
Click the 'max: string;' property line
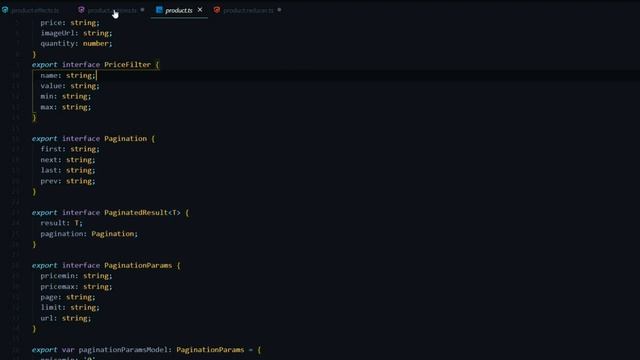tap(66, 107)
